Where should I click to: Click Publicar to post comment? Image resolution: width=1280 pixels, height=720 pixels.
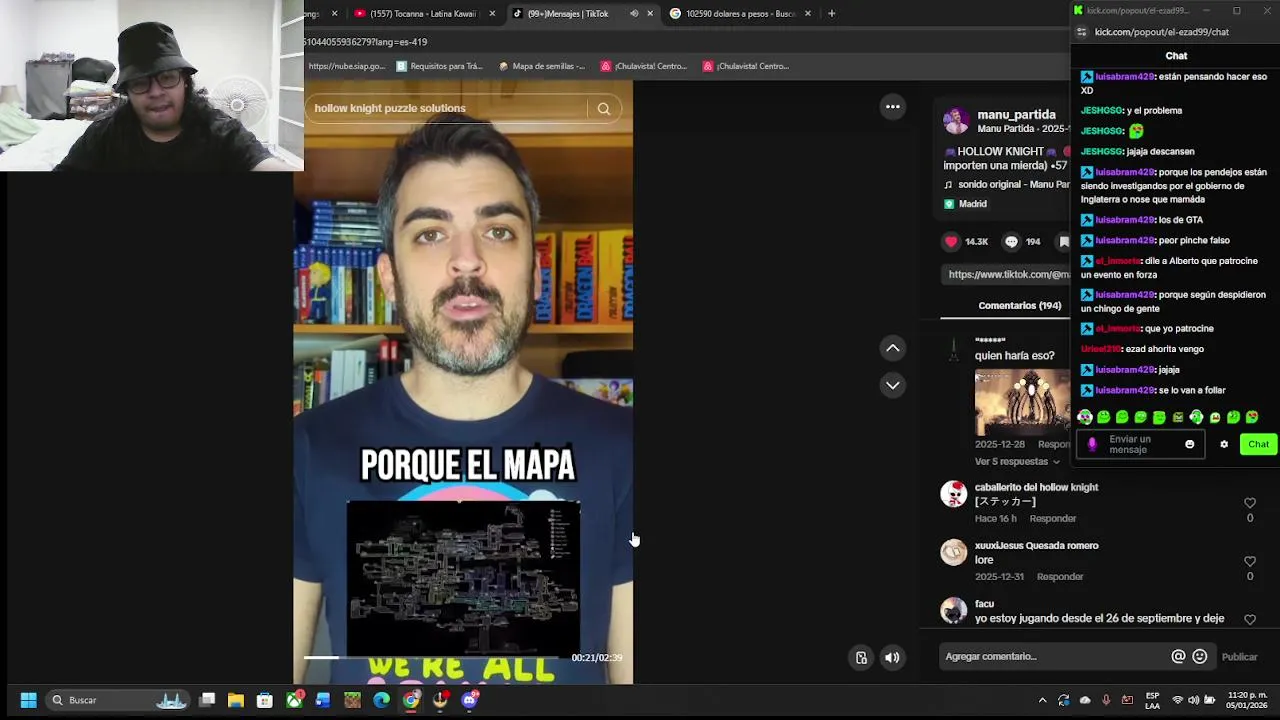point(1239,657)
